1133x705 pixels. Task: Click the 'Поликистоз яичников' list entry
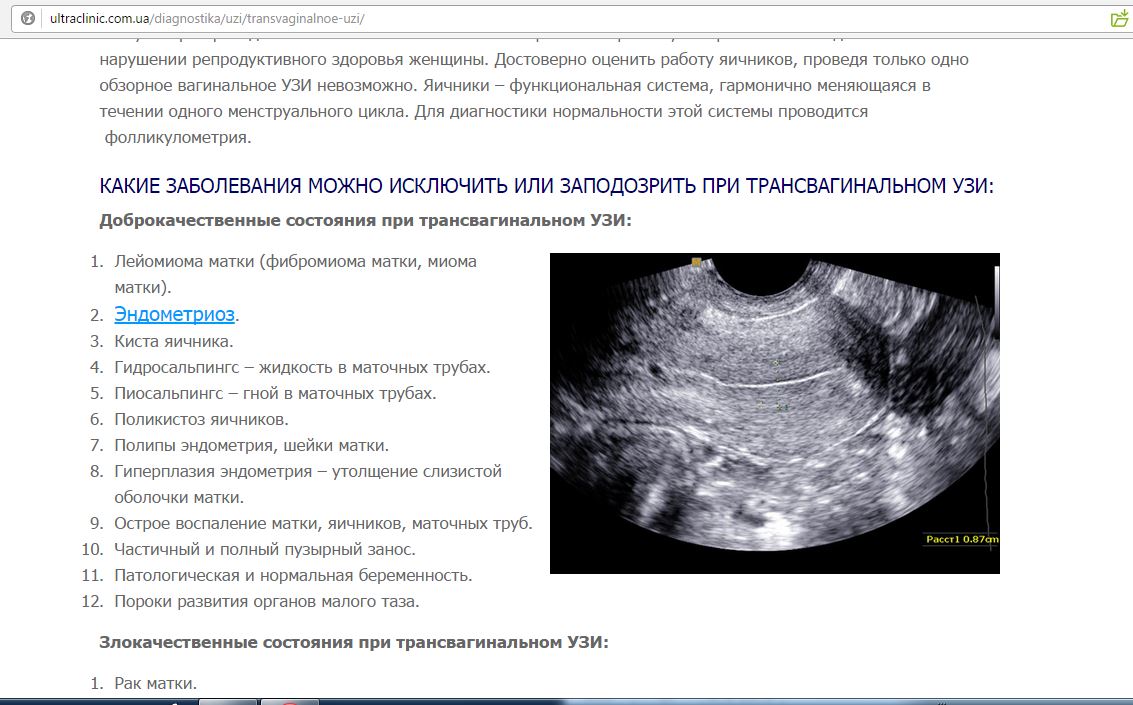pyautogui.click(x=201, y=419)
